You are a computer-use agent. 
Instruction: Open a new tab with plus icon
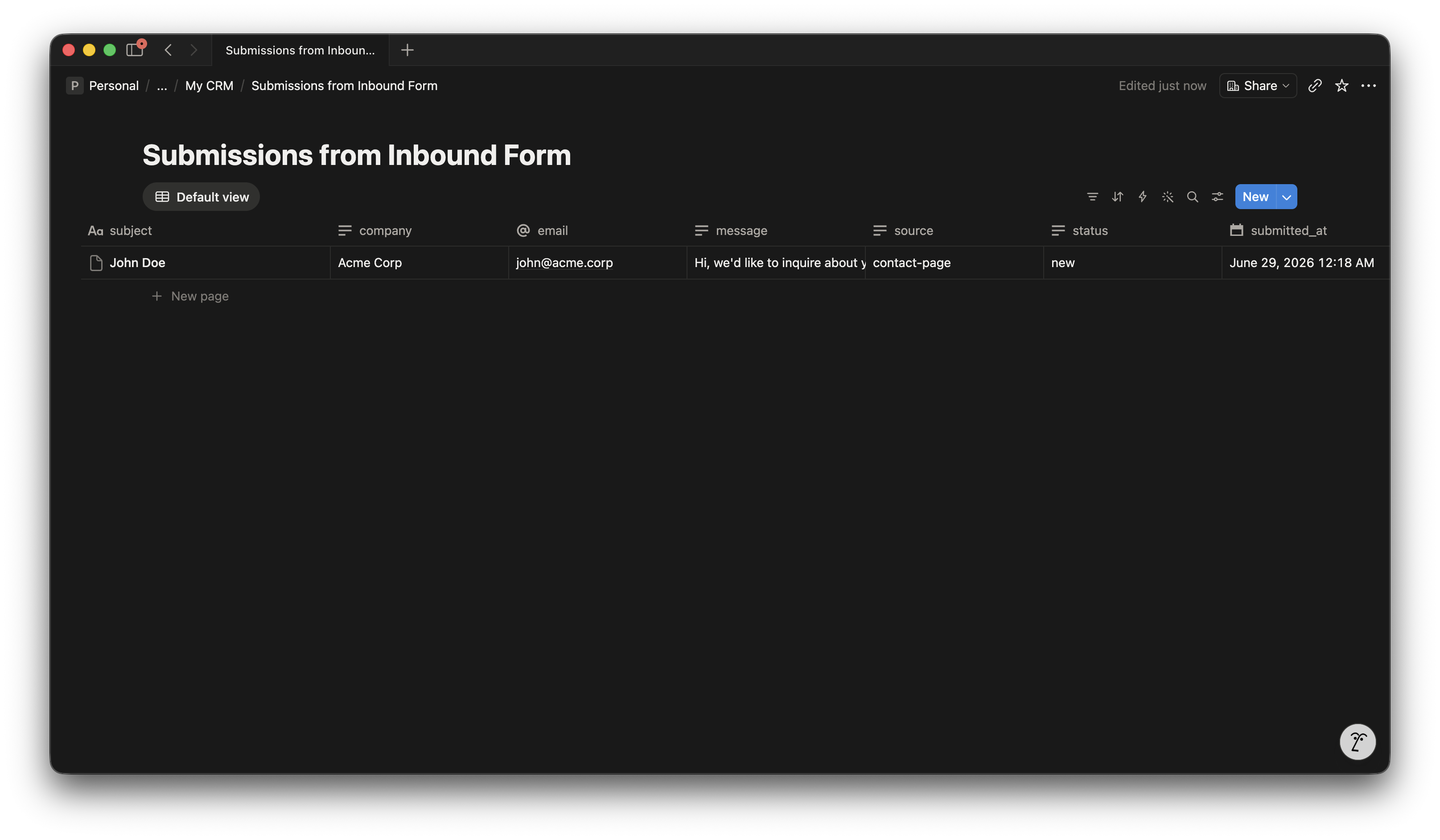click(407, 50)
